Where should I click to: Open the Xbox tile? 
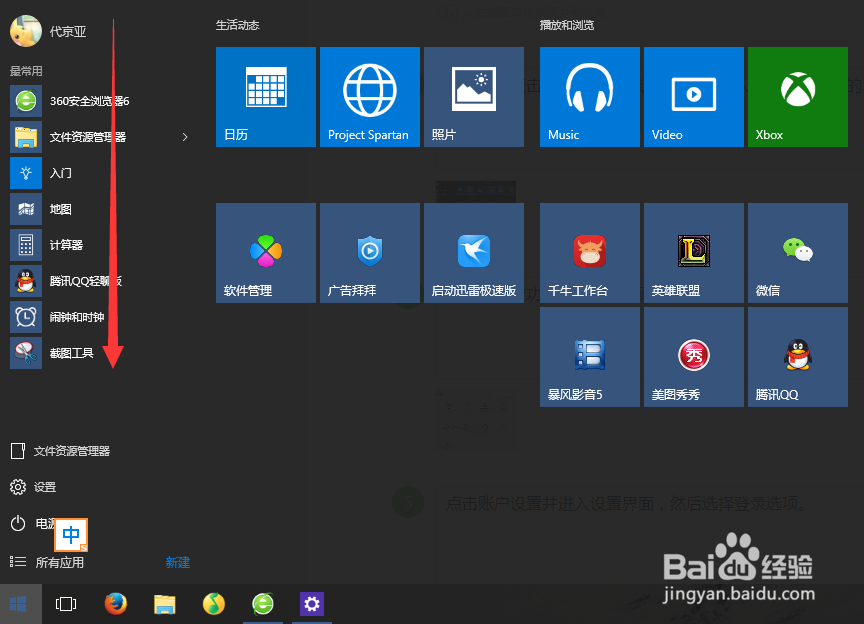click(797, 96)
